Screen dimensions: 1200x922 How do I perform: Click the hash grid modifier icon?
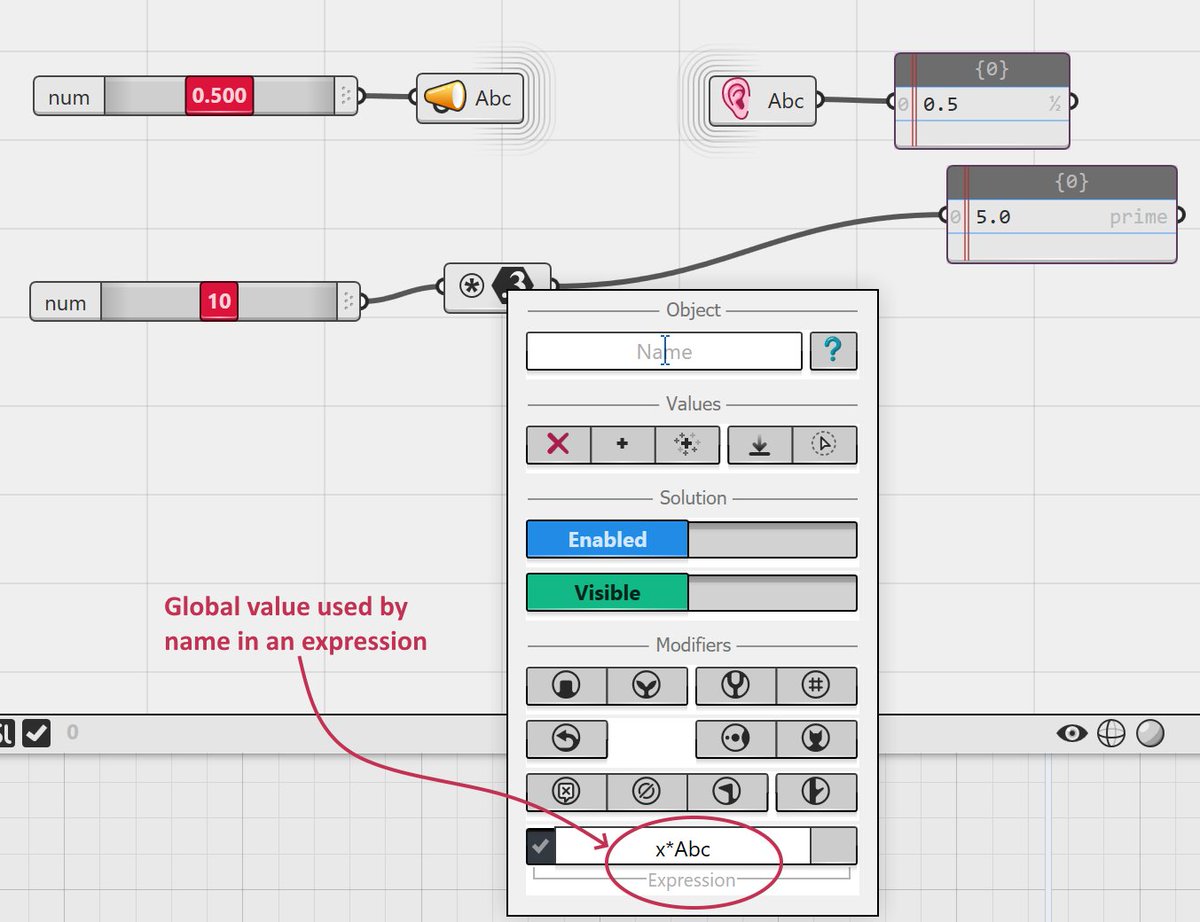coord(816,685)
